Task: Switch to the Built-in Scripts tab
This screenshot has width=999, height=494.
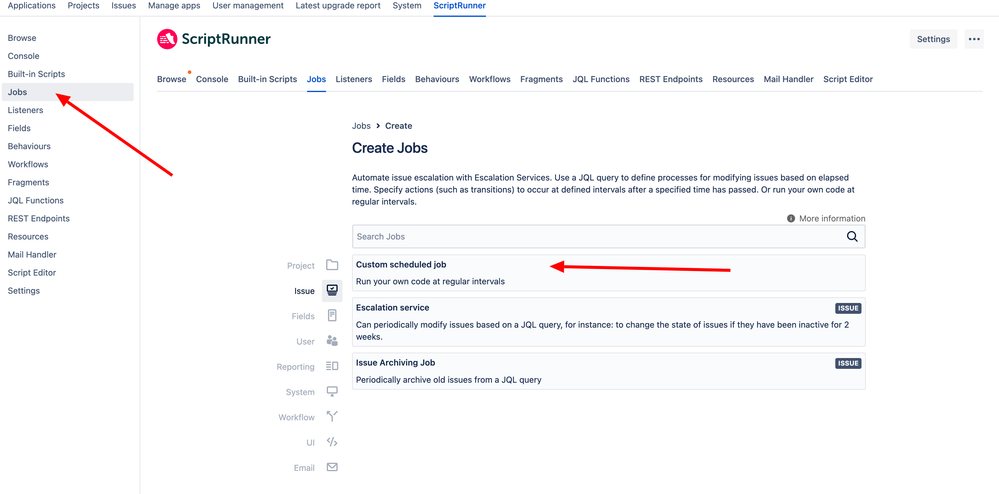Action: pos(268,80)
